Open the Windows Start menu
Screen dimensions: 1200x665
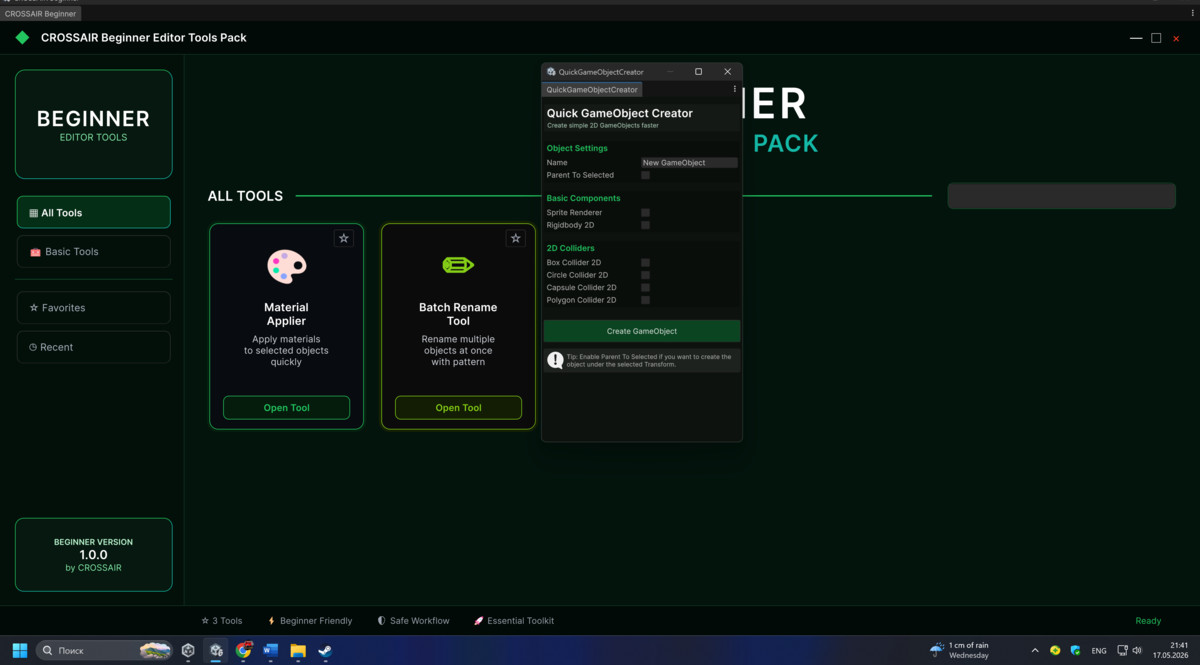[19, 650]
